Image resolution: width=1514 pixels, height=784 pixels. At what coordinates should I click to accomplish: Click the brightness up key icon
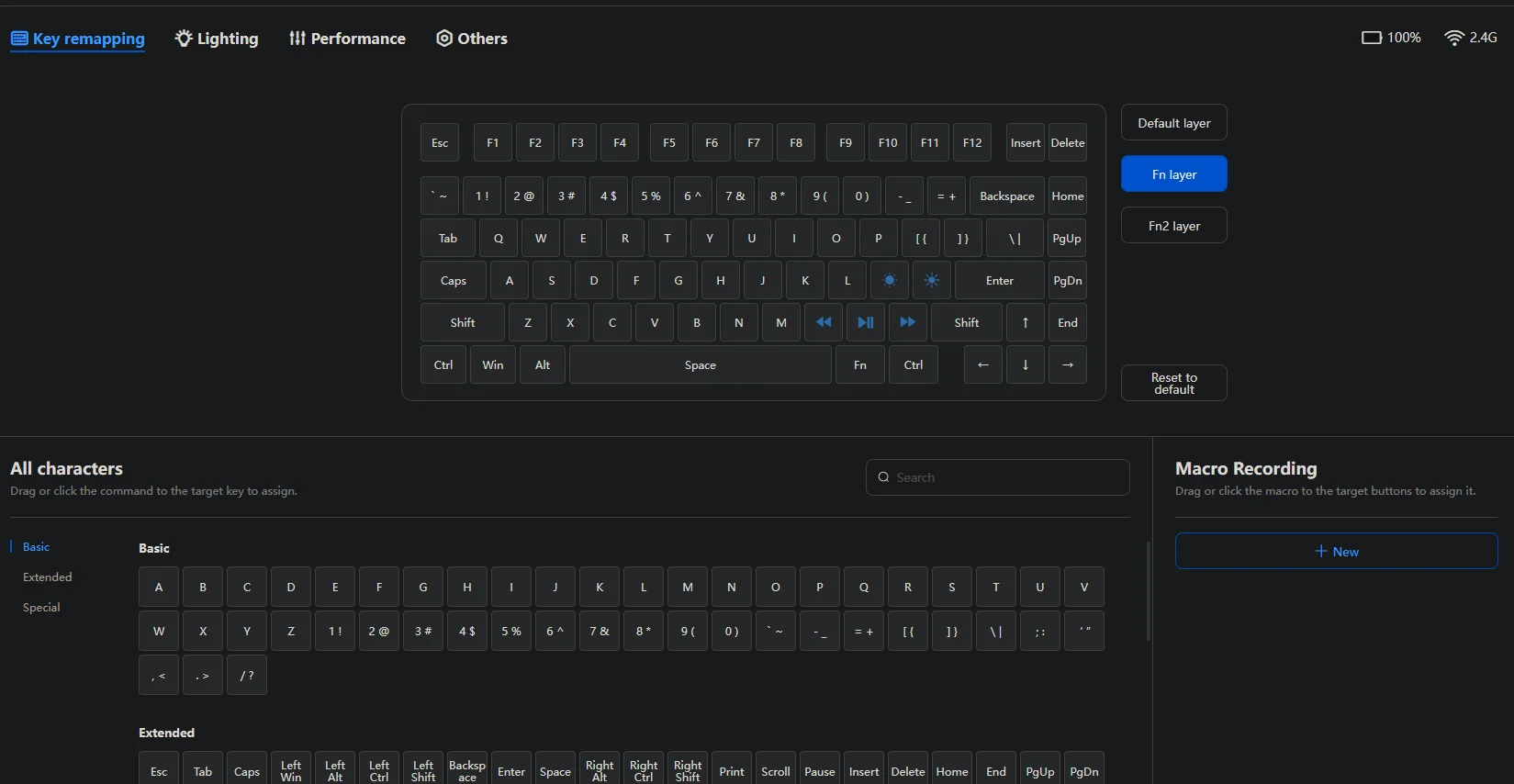[931, 280]
